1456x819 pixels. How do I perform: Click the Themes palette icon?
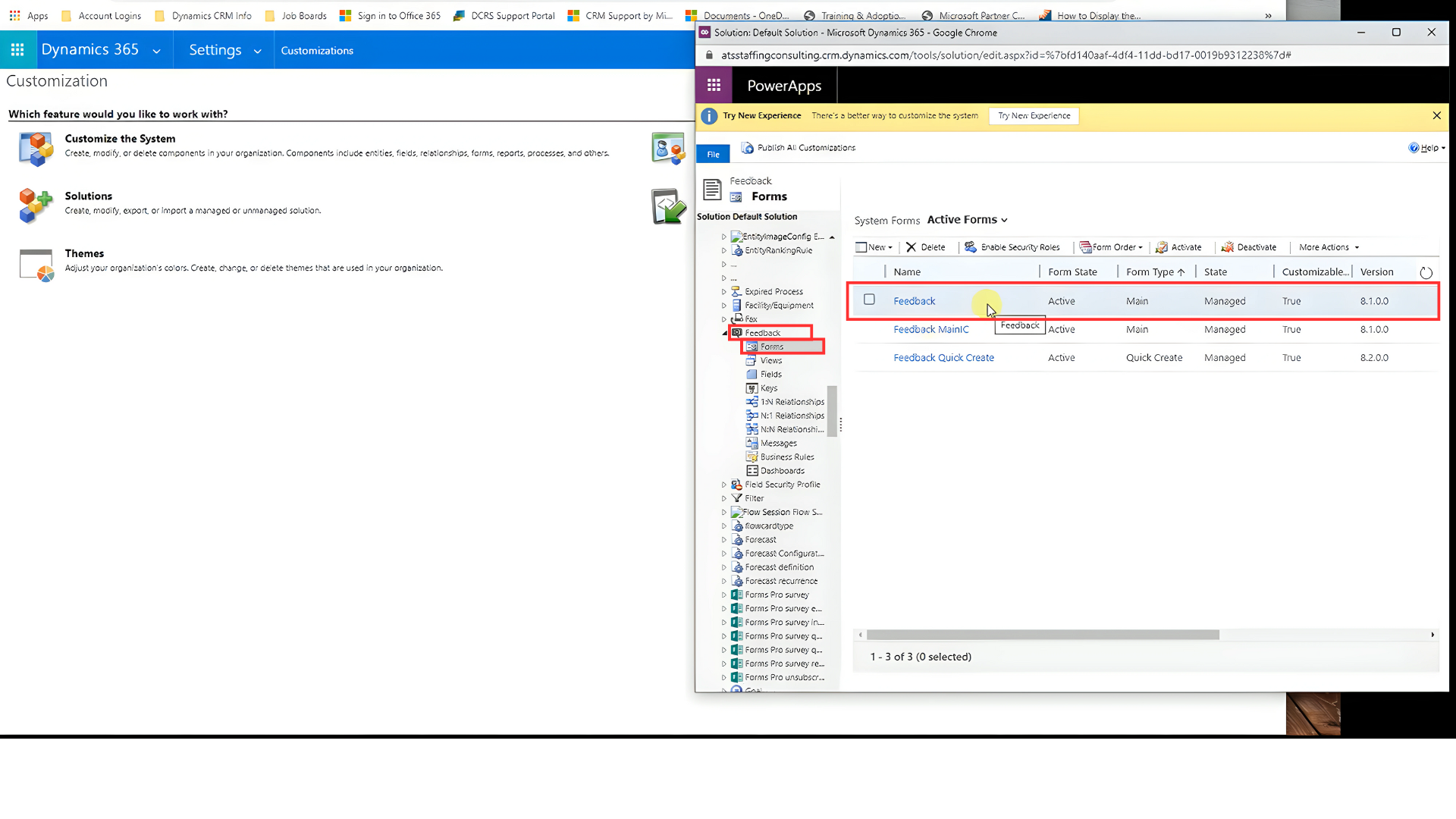tap(36, 265)
